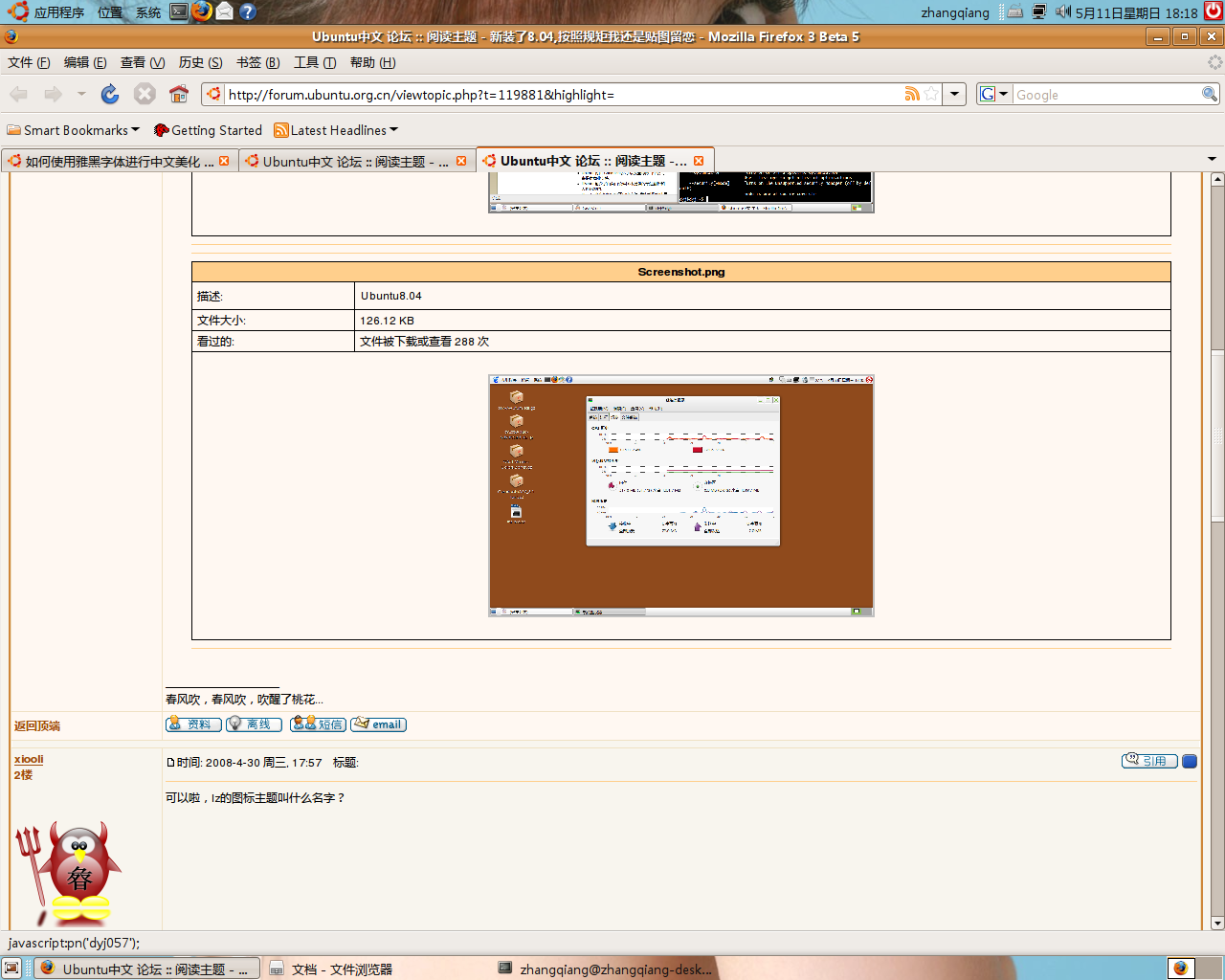Stop loading with the Stop icon
Viewport: 1225px width, 980px height.
[145, 94]
